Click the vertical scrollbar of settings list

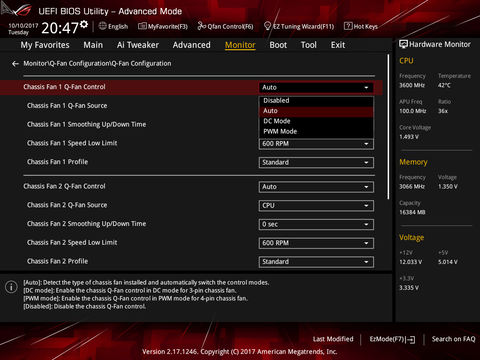pyautogui.click(x=388, y=127)
